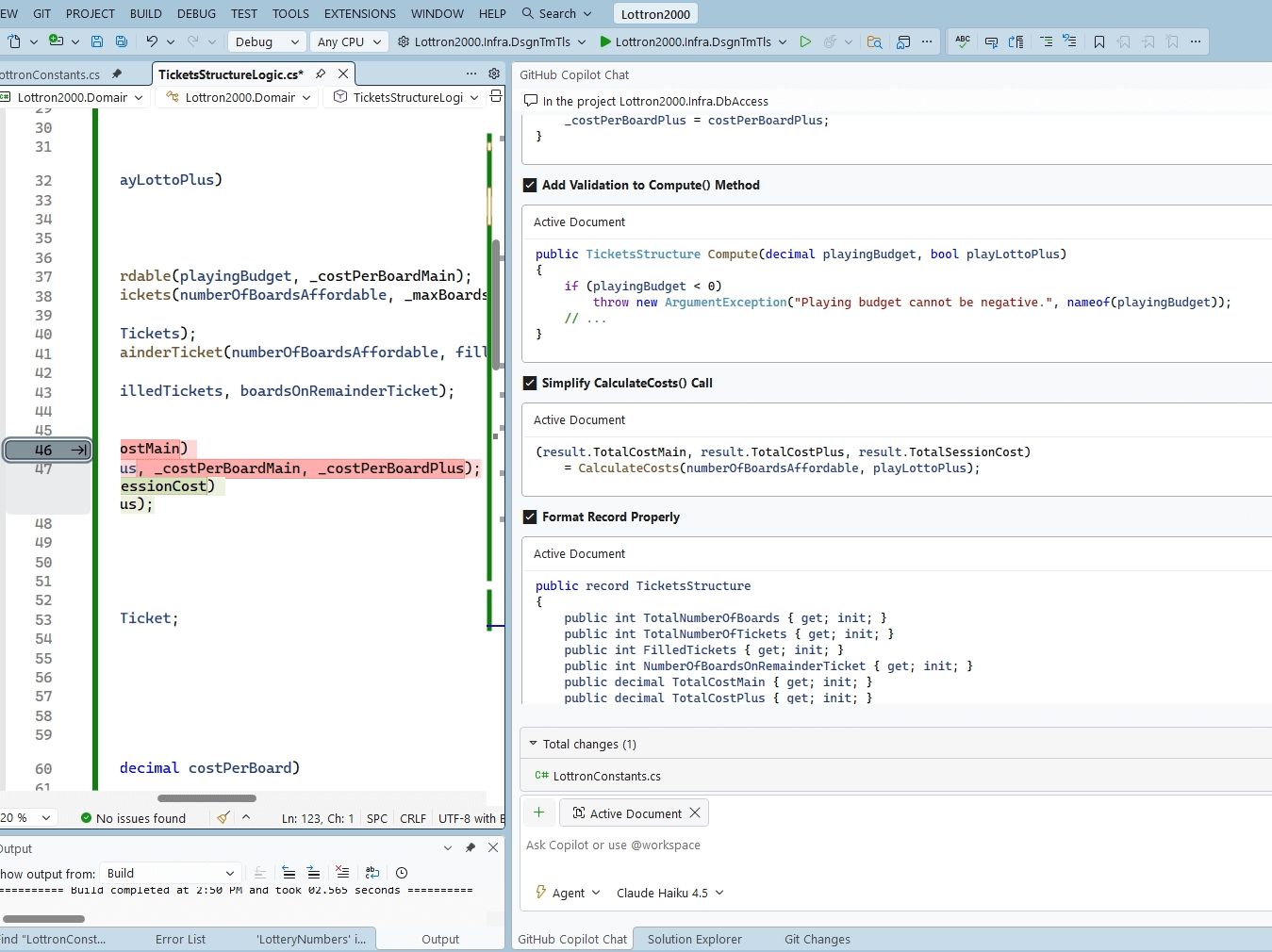The height and width of the screenshot is (952, 1272).
Task: Click the Find in Files icon
Action: (874, 41)
